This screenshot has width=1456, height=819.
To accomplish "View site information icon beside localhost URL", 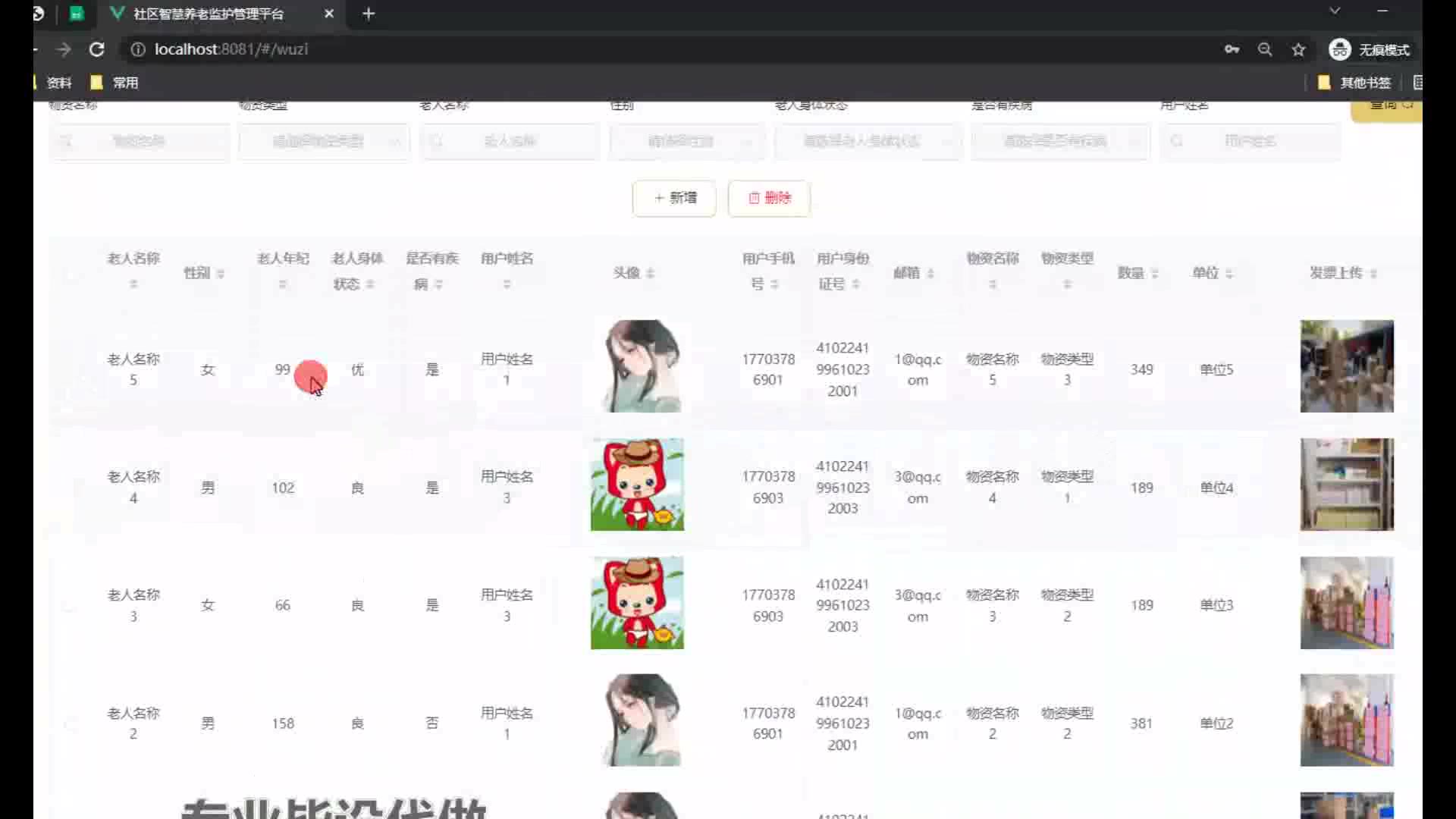I will (x=137, y=49).
